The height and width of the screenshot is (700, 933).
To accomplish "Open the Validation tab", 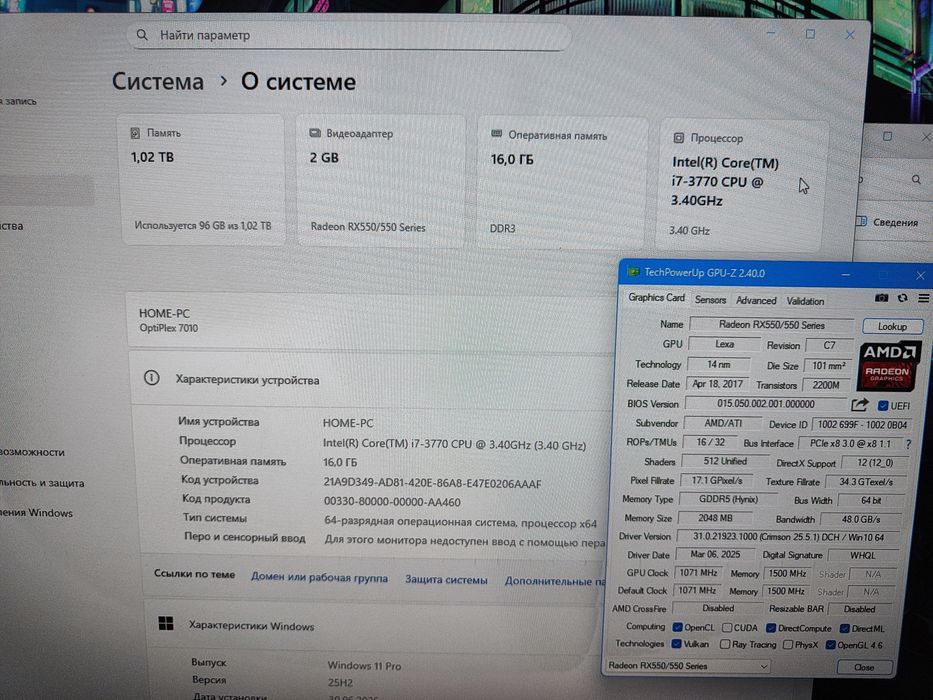I will click(x=805, y=301).
